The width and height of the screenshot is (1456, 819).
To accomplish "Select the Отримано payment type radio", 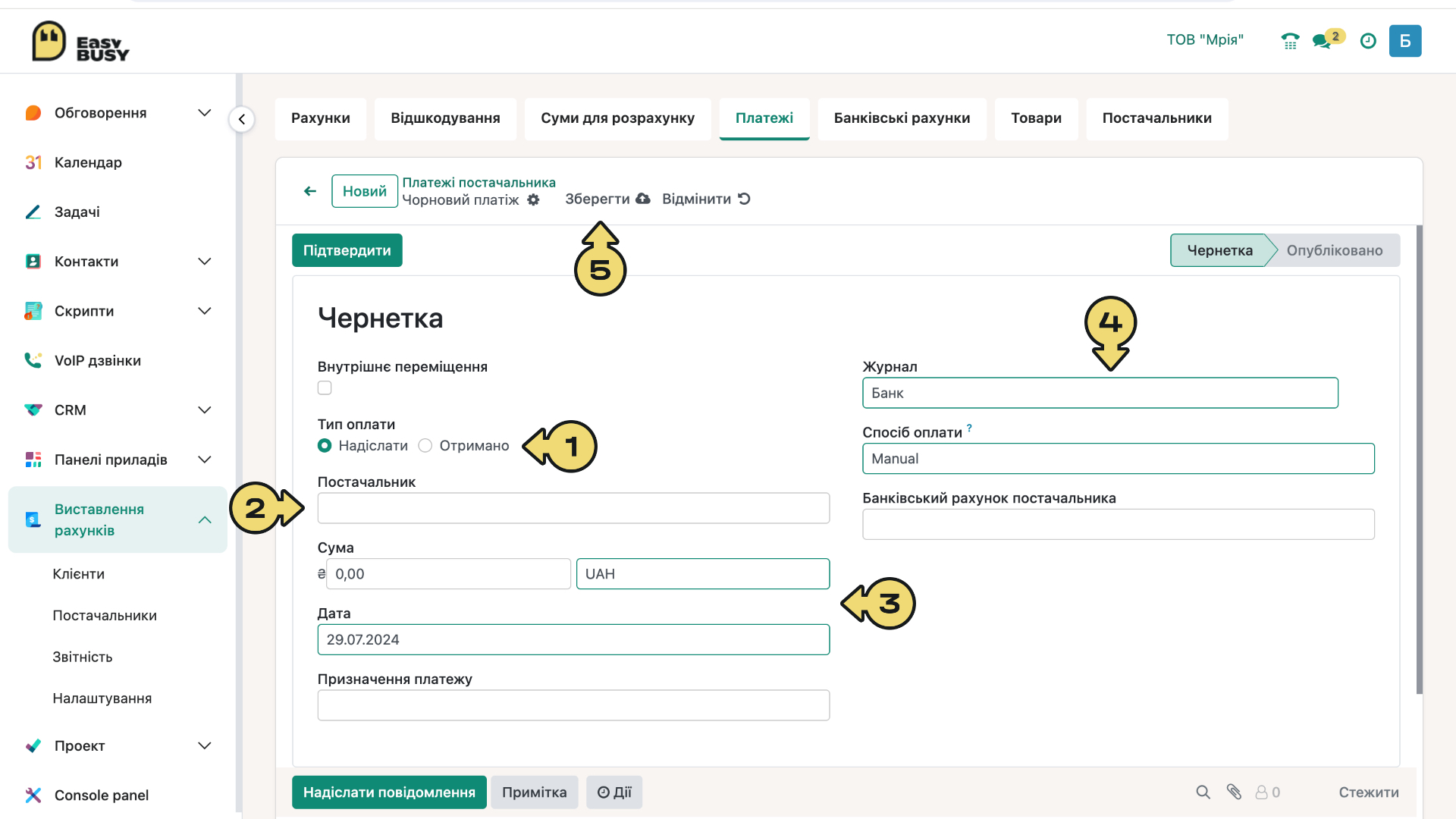I will [x=425, y=446].
